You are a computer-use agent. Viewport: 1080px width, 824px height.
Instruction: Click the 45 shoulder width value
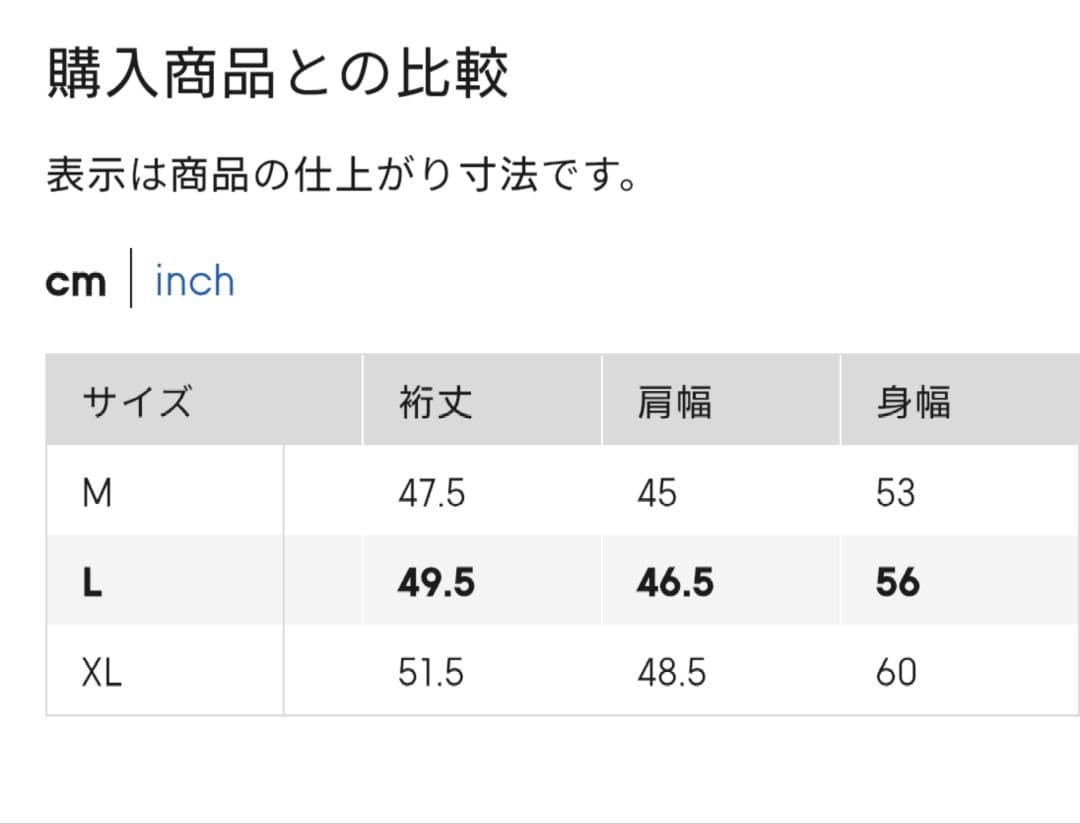[657, 493]
